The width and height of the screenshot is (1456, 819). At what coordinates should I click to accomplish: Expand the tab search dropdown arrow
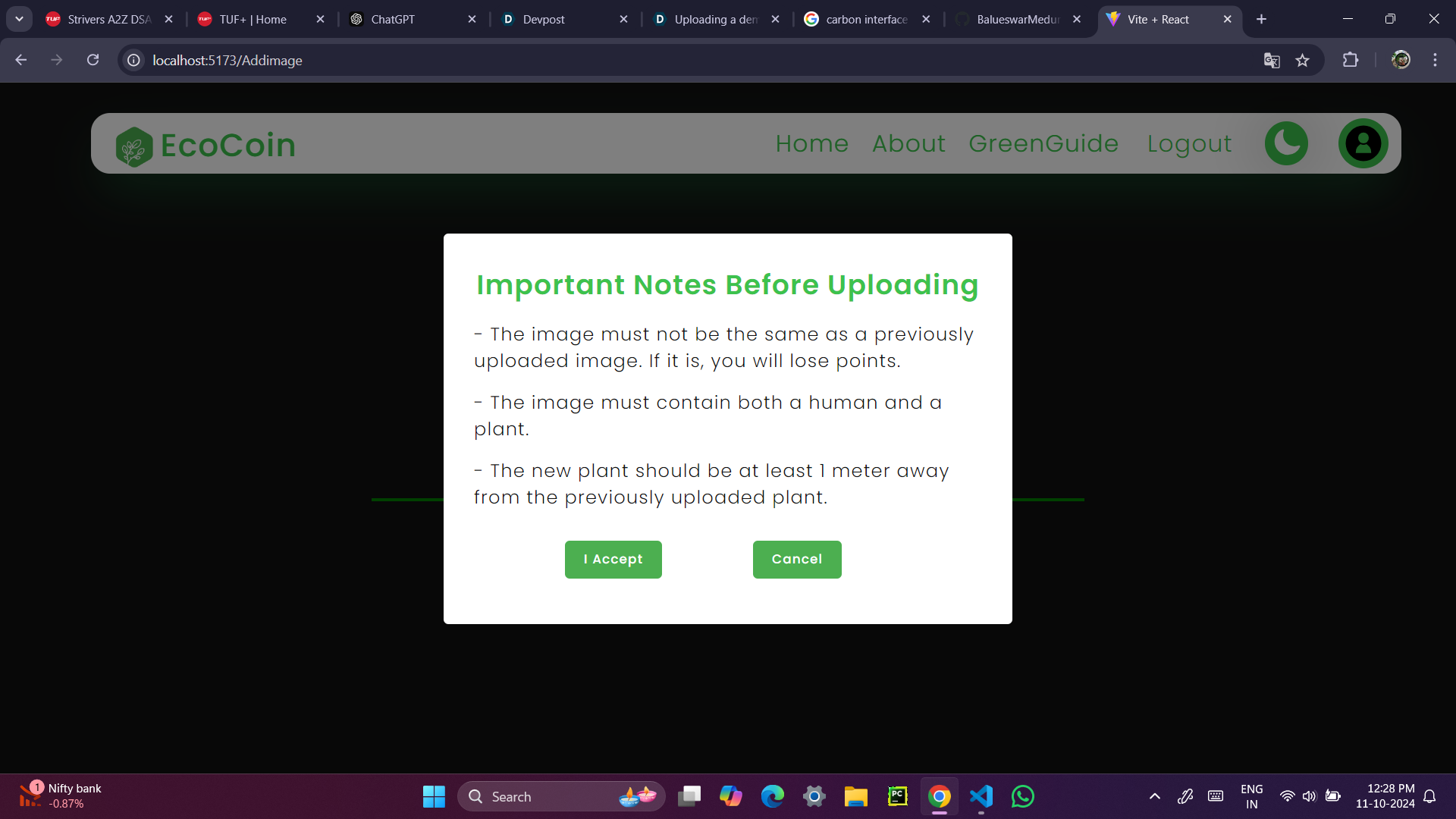(19, 19)
